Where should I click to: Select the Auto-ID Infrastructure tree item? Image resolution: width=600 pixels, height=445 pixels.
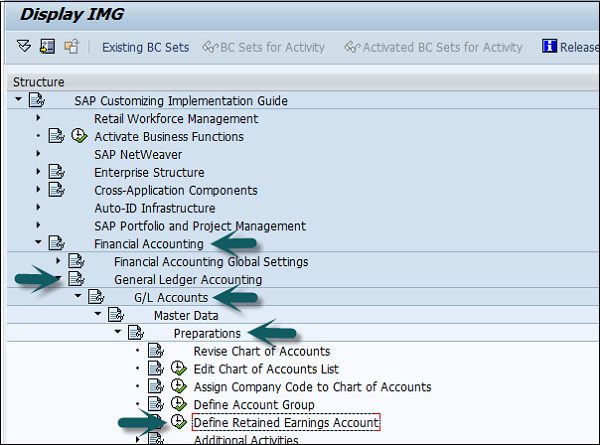[x=154, y=208]
